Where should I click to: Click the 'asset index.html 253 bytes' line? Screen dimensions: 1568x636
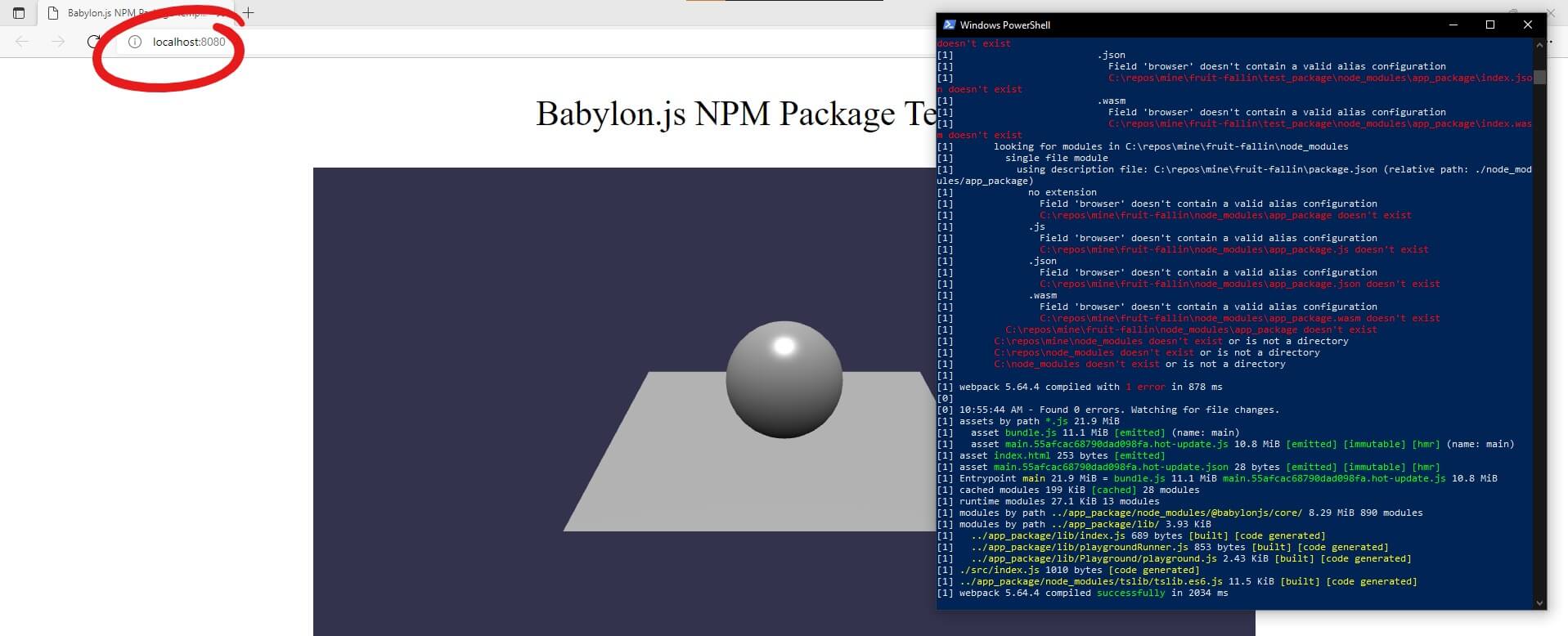(x=1051, y=455)
